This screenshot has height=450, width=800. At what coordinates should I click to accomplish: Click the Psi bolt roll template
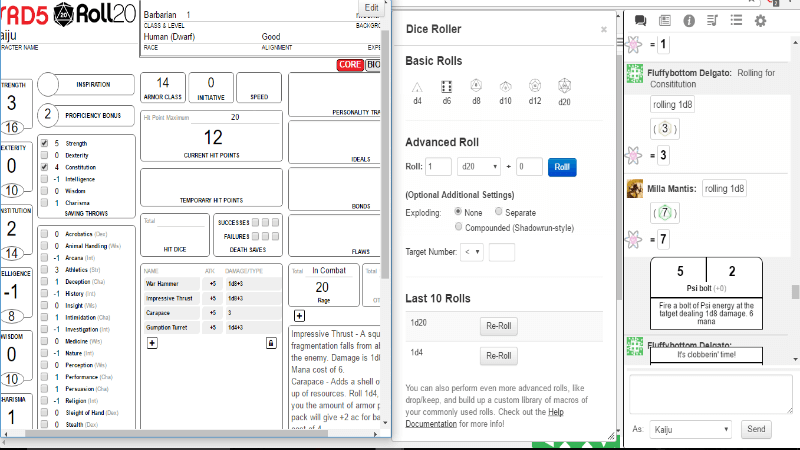[x=706, y=293]
